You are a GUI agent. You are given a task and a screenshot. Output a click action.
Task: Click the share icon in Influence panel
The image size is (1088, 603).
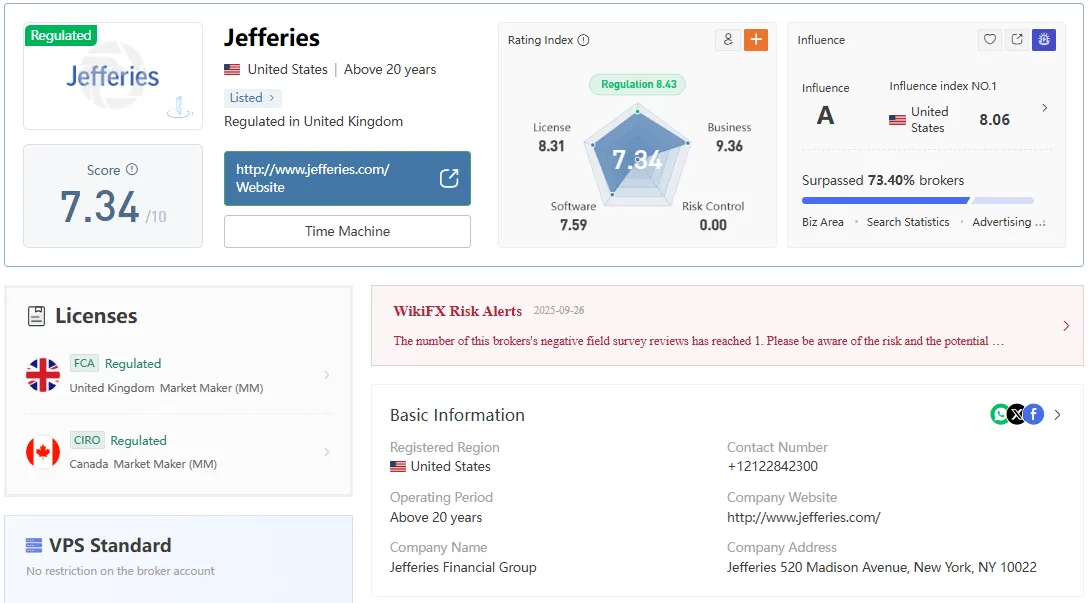pyautogui.click(x=1017, y=40)
